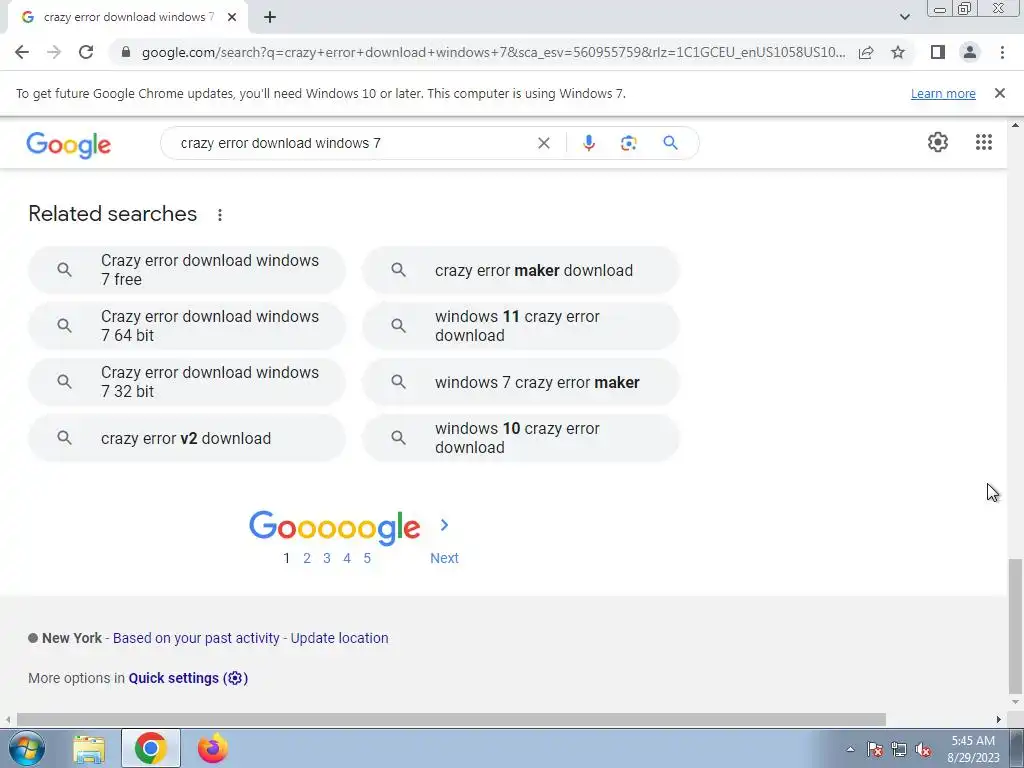
Task: Start a voice search with microphone
Action: pos(588,143)
